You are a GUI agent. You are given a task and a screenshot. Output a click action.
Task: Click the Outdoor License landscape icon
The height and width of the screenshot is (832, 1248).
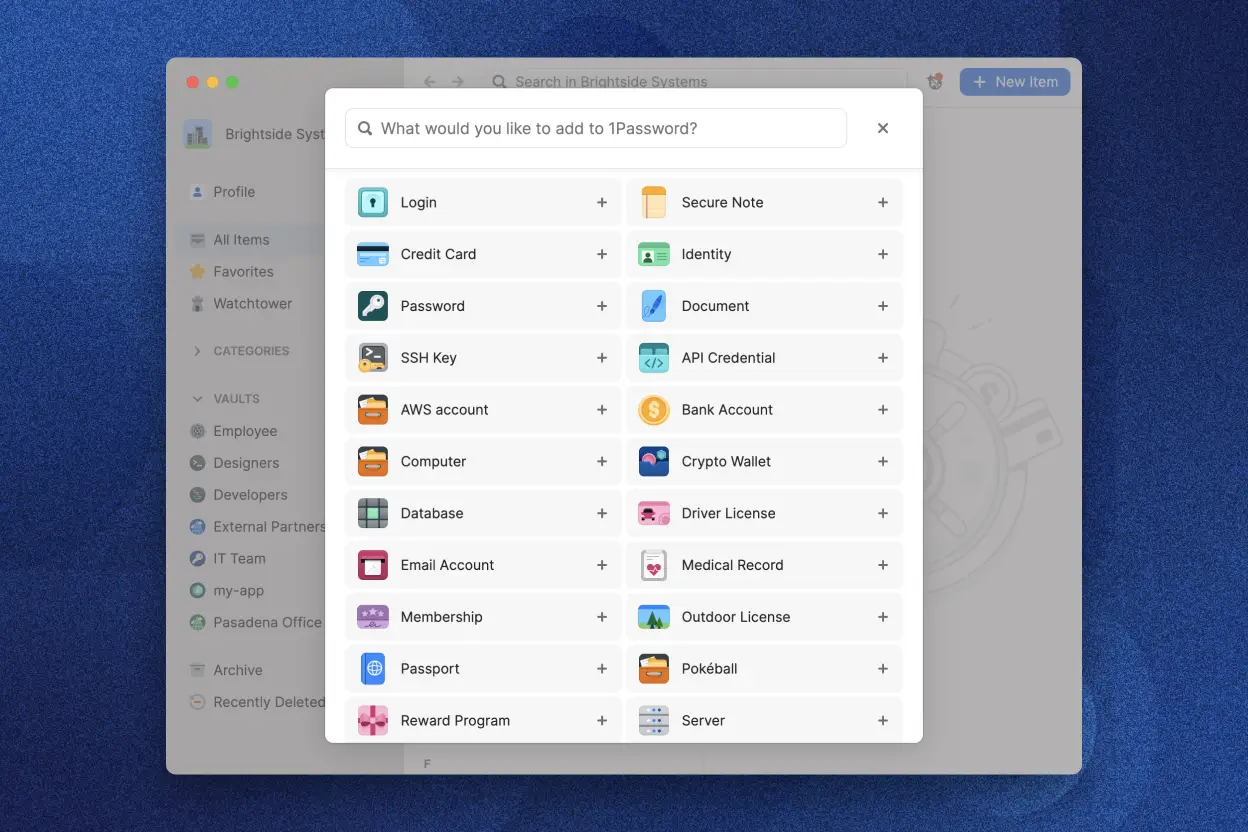point(654,617)
